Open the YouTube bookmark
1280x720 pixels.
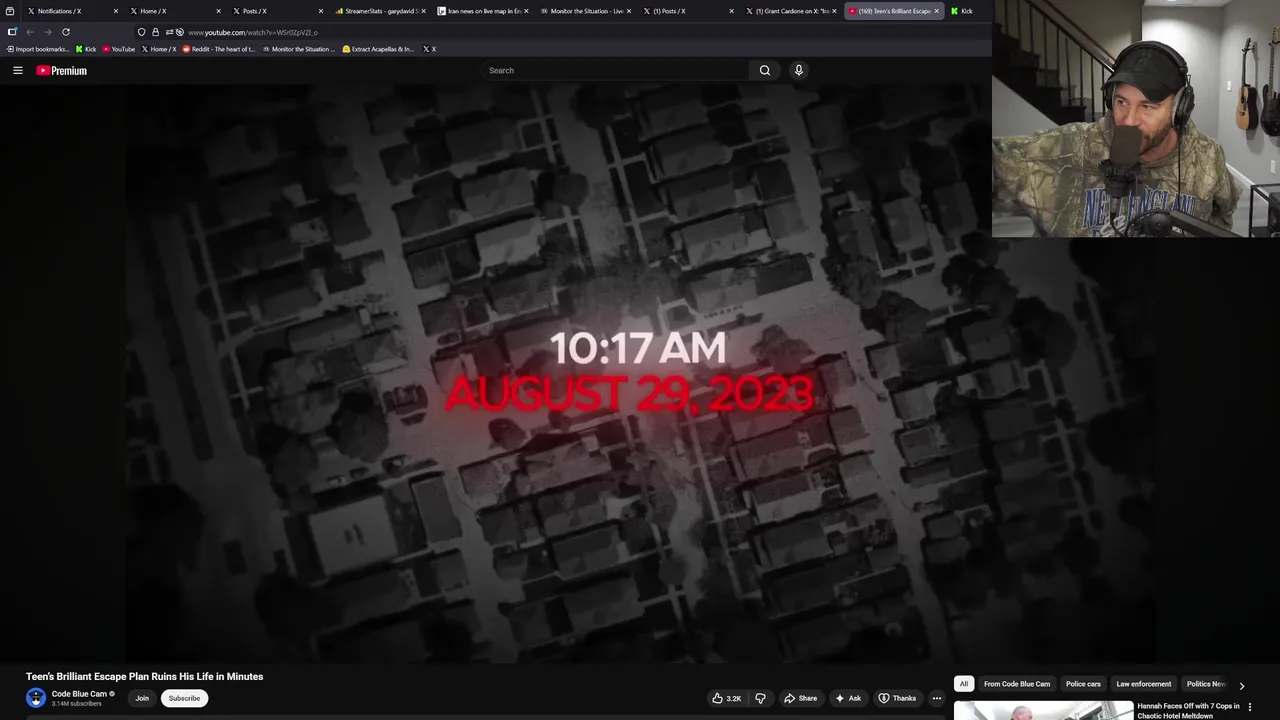[x=118, y=49]
